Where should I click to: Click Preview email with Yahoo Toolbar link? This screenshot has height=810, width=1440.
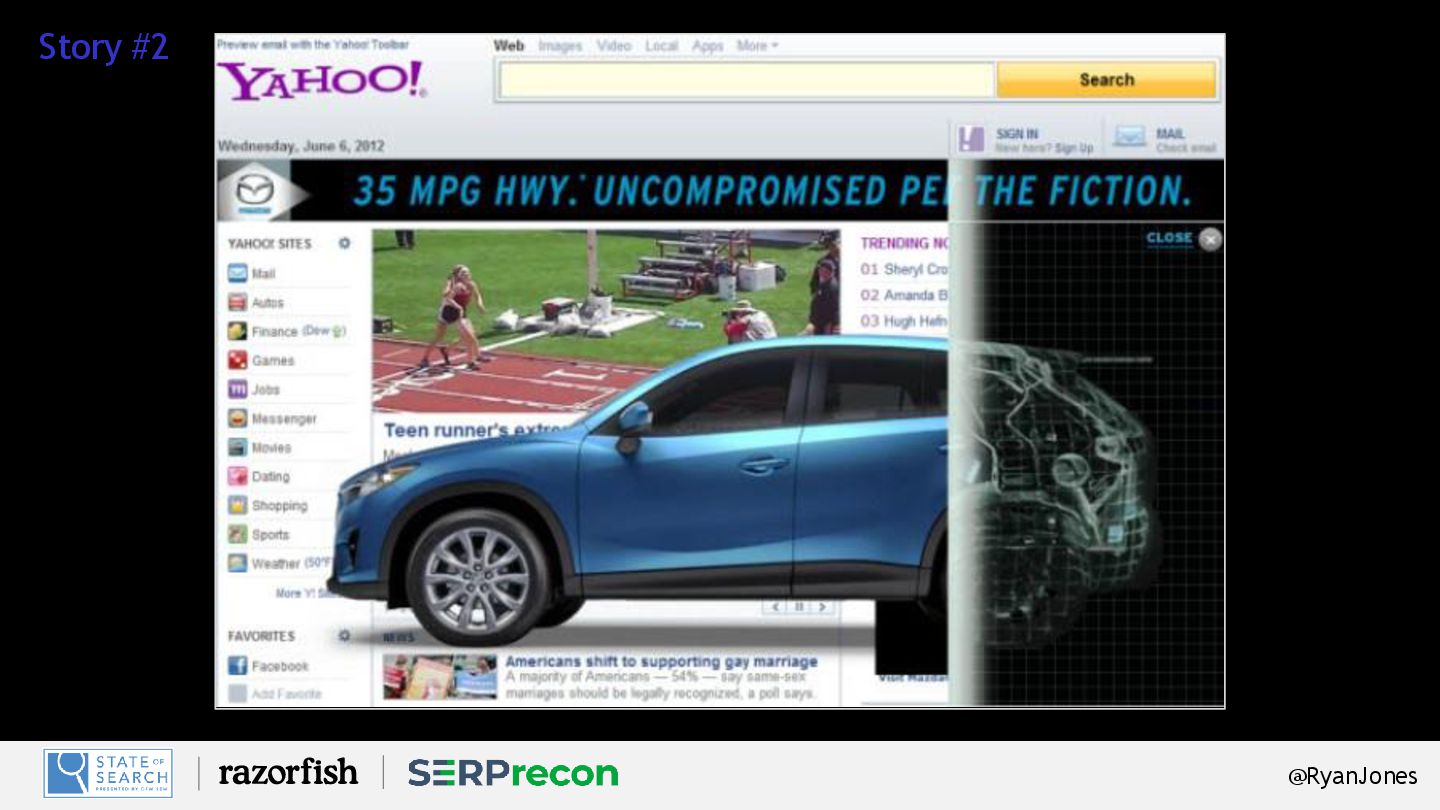click(x=313, y=45)
